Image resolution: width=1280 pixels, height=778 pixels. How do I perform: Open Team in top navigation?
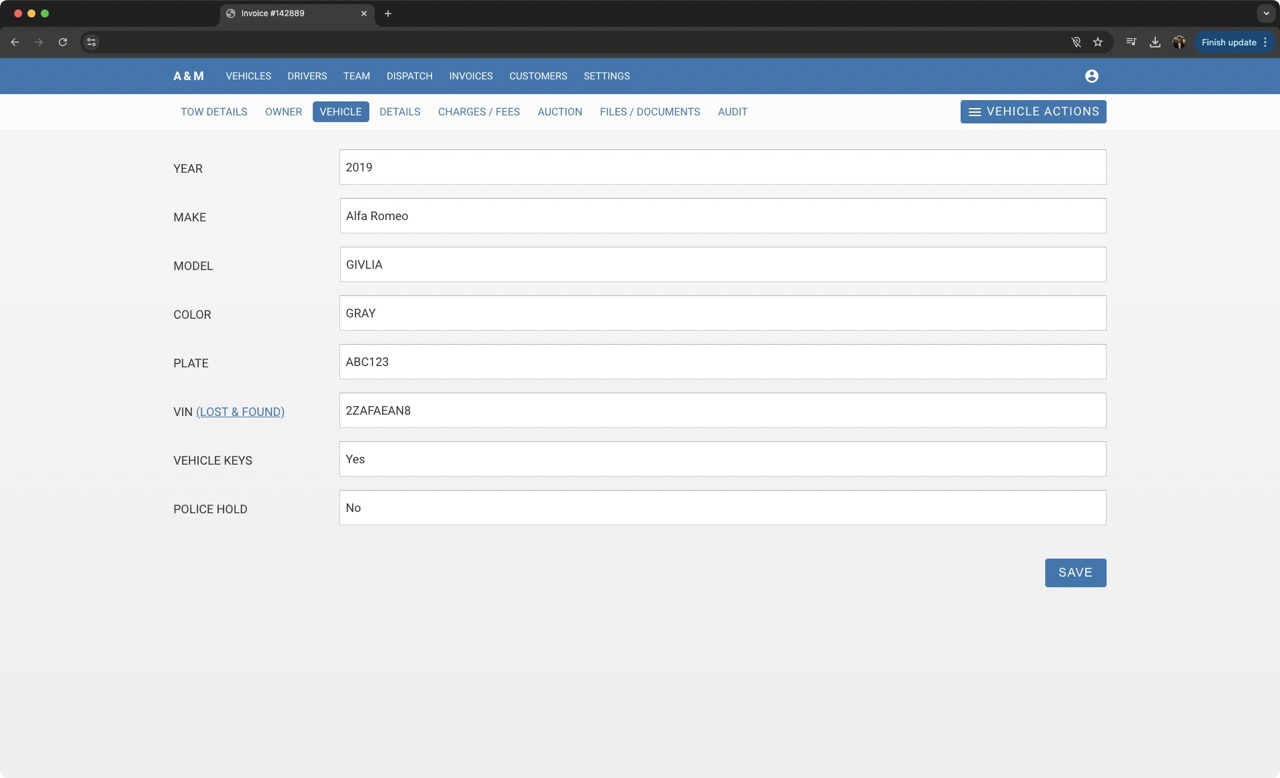coord(356,76)
